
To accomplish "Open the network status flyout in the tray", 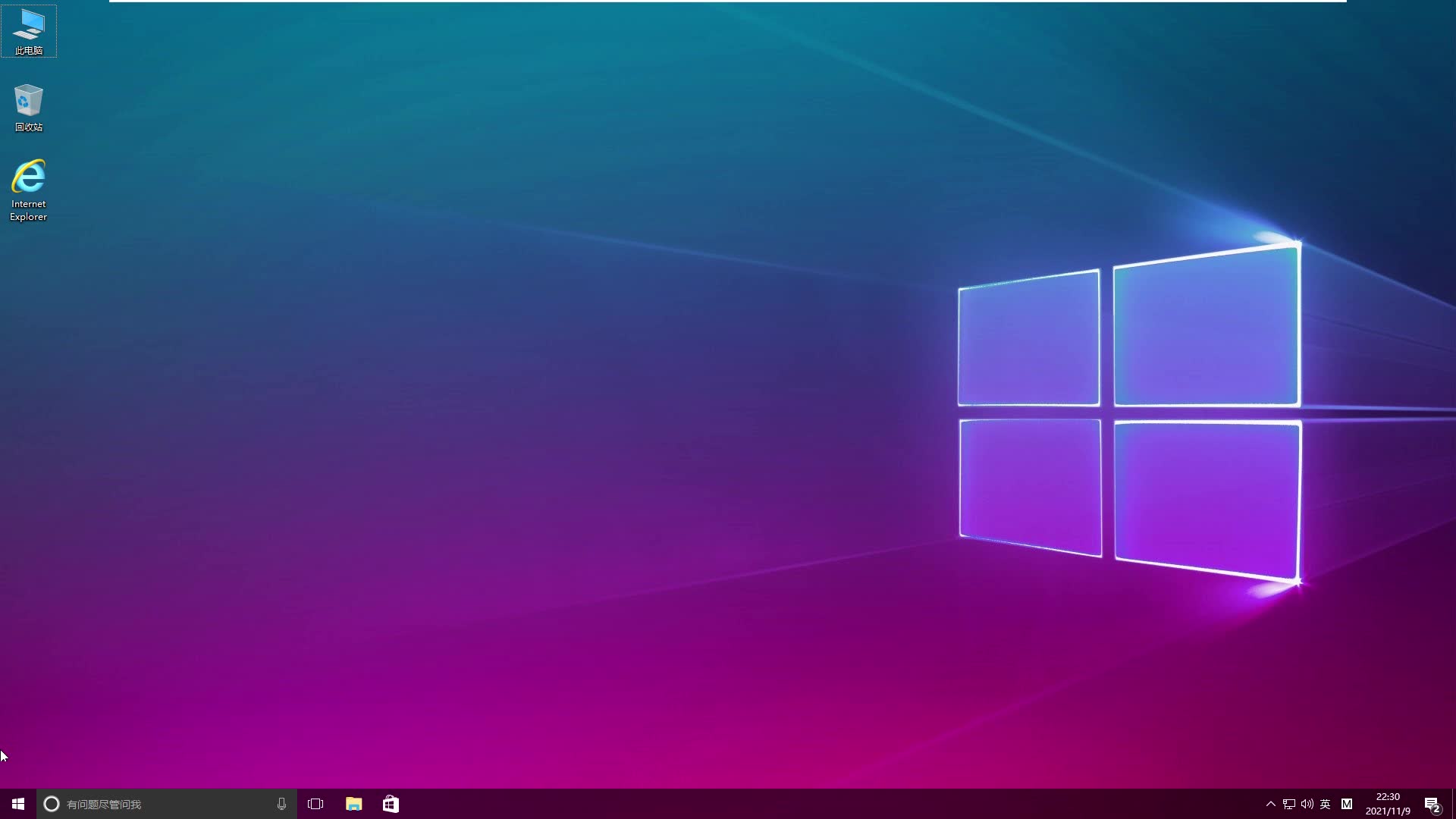I will coord(1288,804).
